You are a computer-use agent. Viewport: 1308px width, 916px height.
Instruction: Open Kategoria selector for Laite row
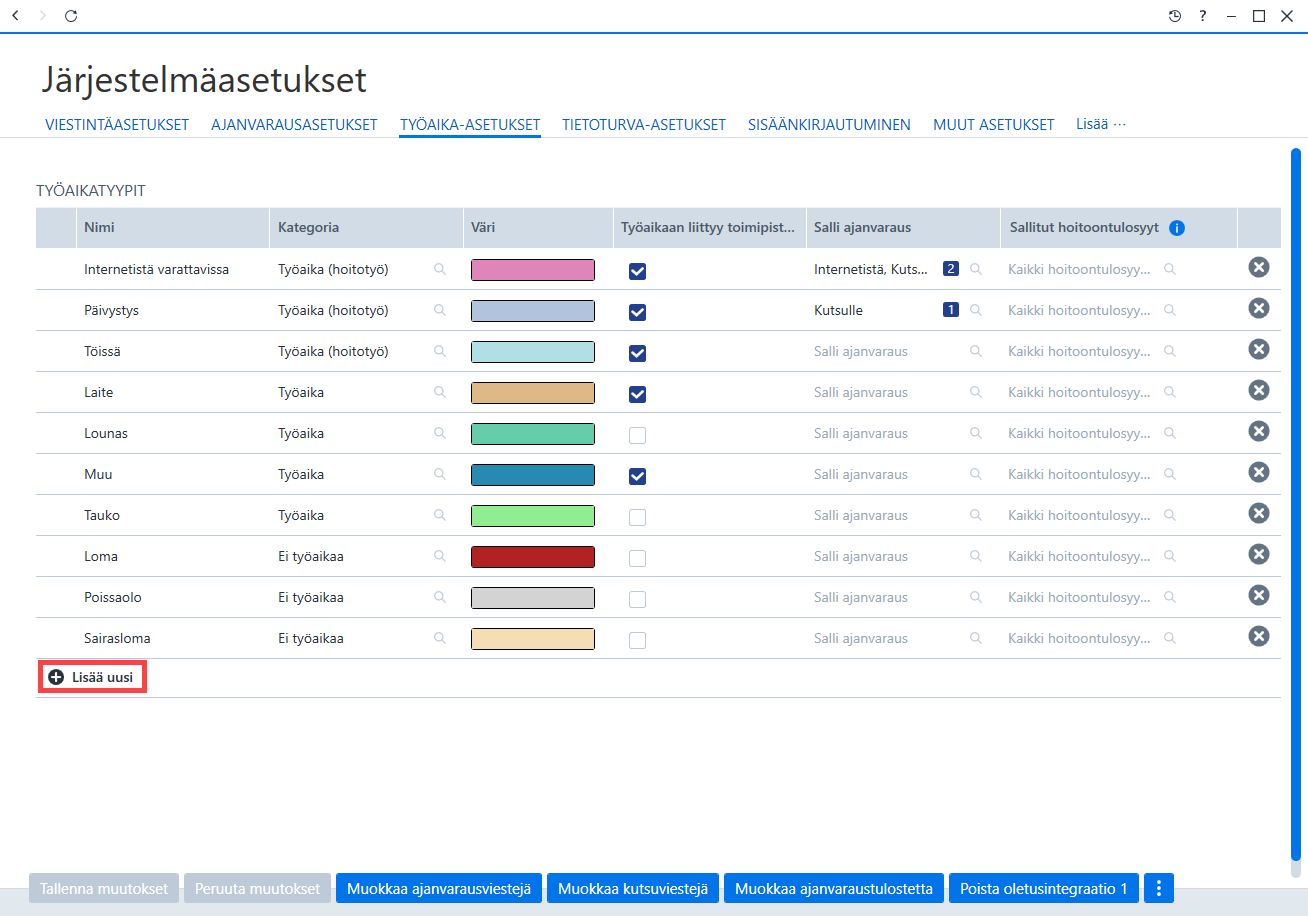point(365,392)
